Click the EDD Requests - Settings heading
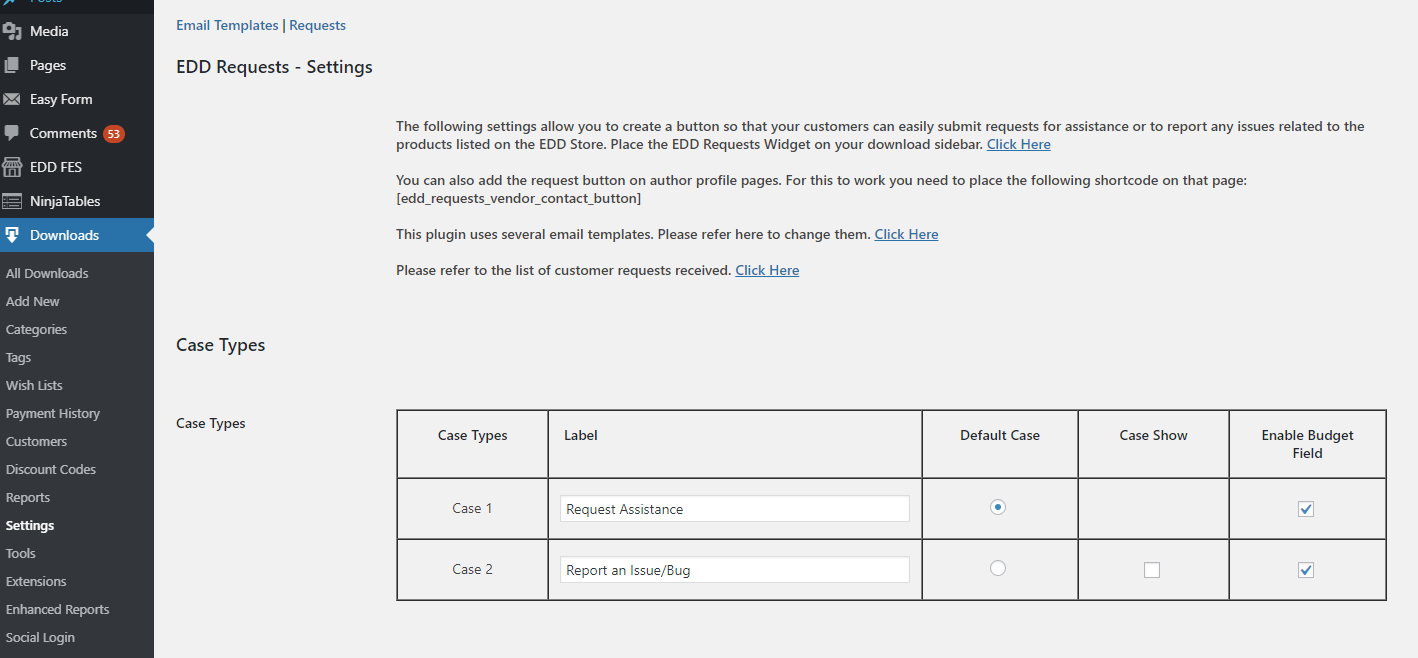Screen dimensions: 1418x658 tap(274, 67)
